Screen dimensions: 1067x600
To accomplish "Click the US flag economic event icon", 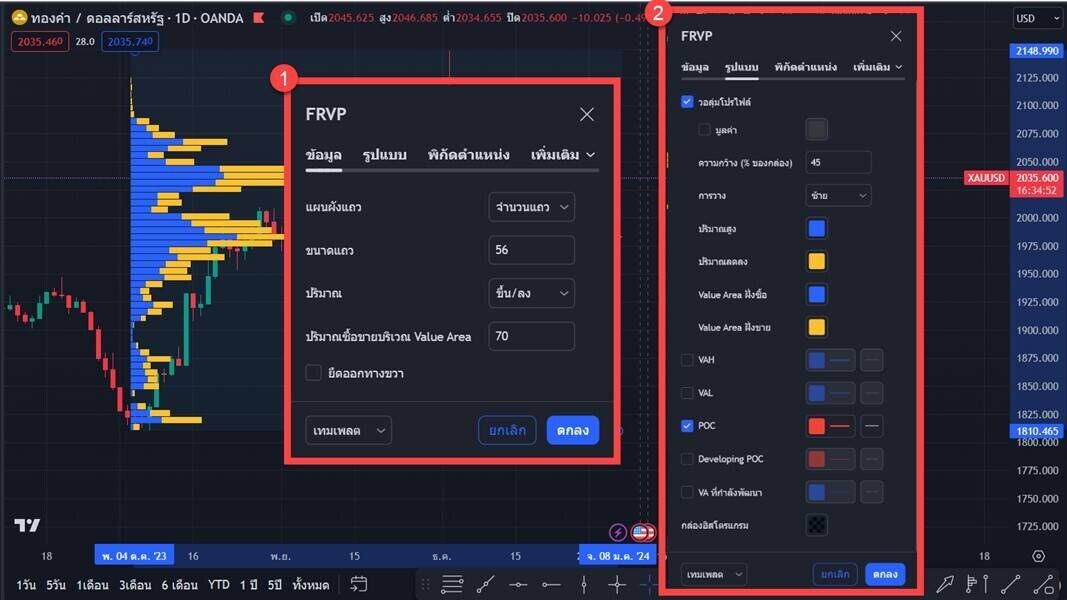I will click(641, 532).
